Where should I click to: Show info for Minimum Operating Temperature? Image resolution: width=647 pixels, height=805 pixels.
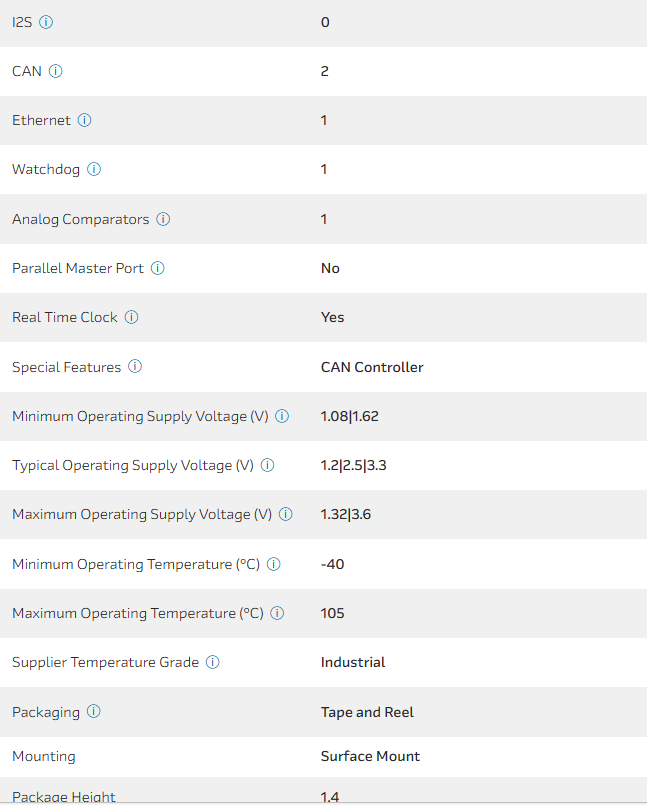274,564
